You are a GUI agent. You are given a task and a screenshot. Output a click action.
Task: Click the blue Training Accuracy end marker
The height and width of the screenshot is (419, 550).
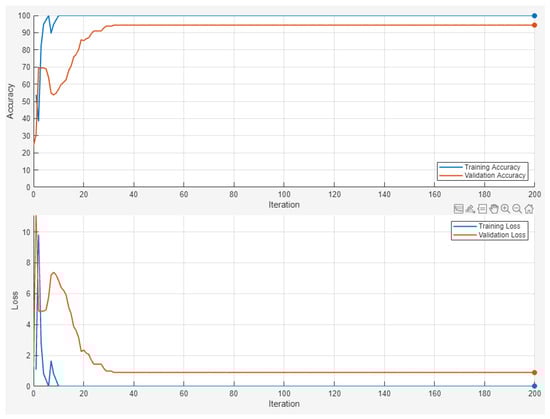535,16
